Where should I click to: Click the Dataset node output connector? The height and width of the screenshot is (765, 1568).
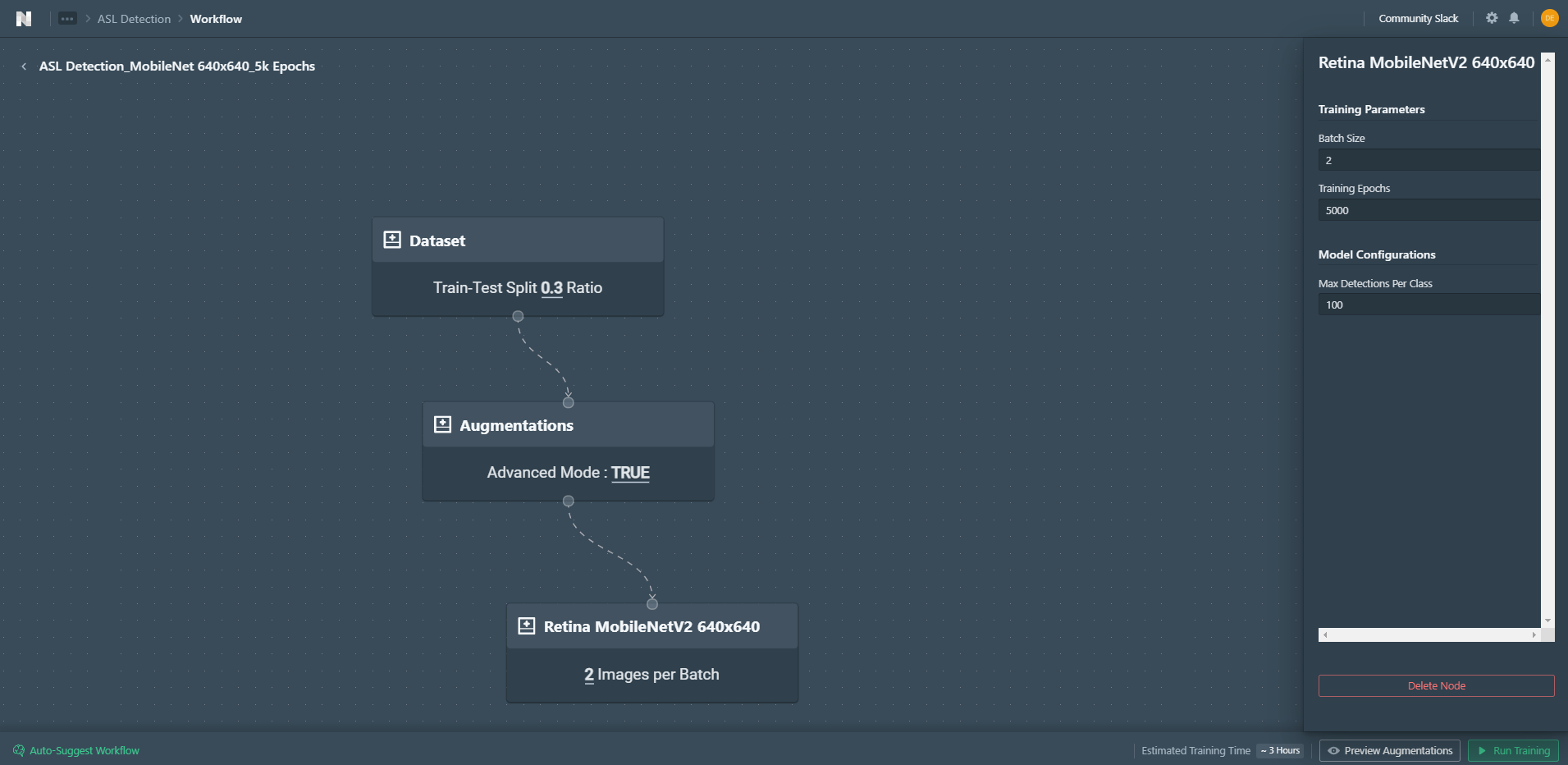pos(518,316)
